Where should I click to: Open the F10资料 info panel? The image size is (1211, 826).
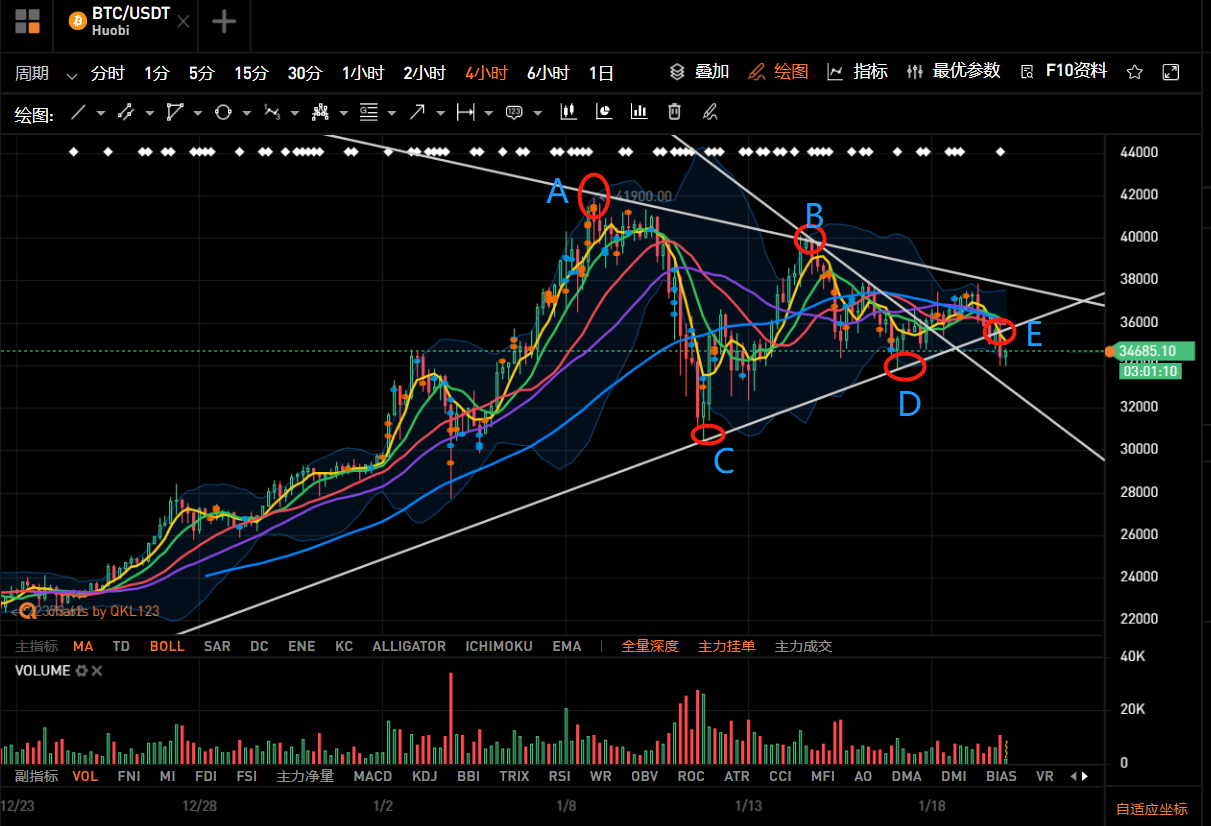click(1076, 71)
